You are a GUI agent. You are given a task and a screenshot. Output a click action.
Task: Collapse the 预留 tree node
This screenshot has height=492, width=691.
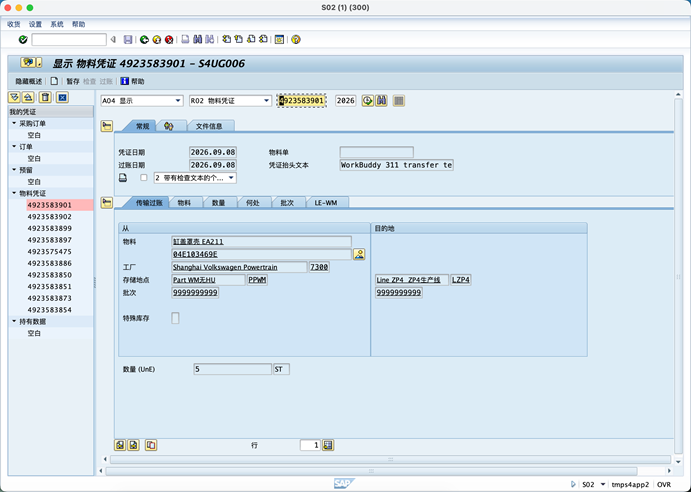pos(14,170)
